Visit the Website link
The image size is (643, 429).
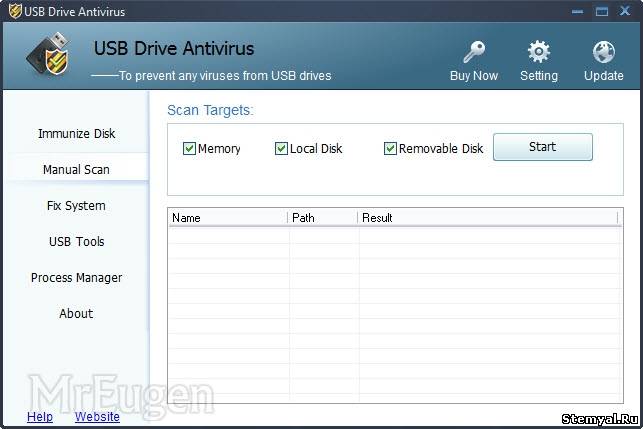point(97,417)
